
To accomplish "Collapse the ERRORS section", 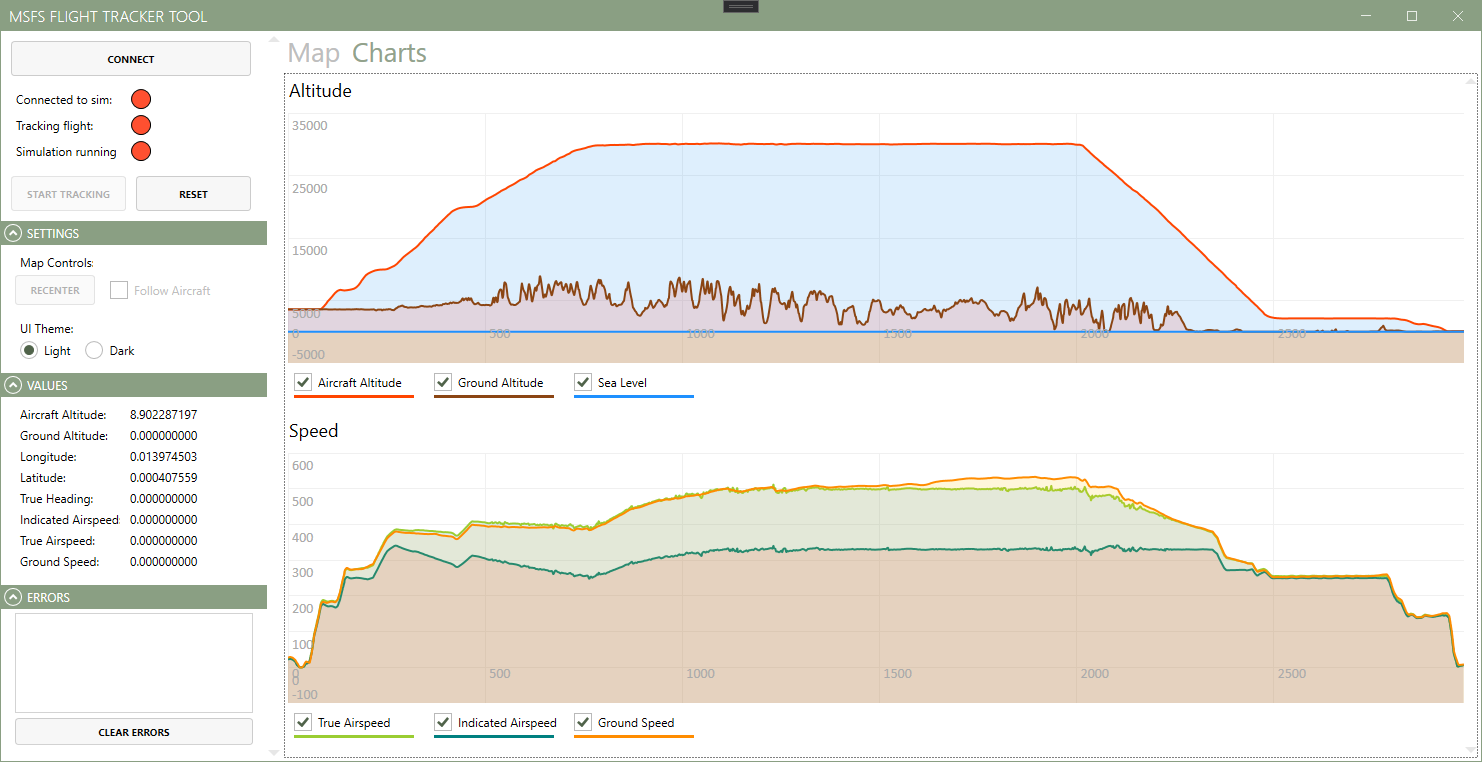I will tap(14, 597).
